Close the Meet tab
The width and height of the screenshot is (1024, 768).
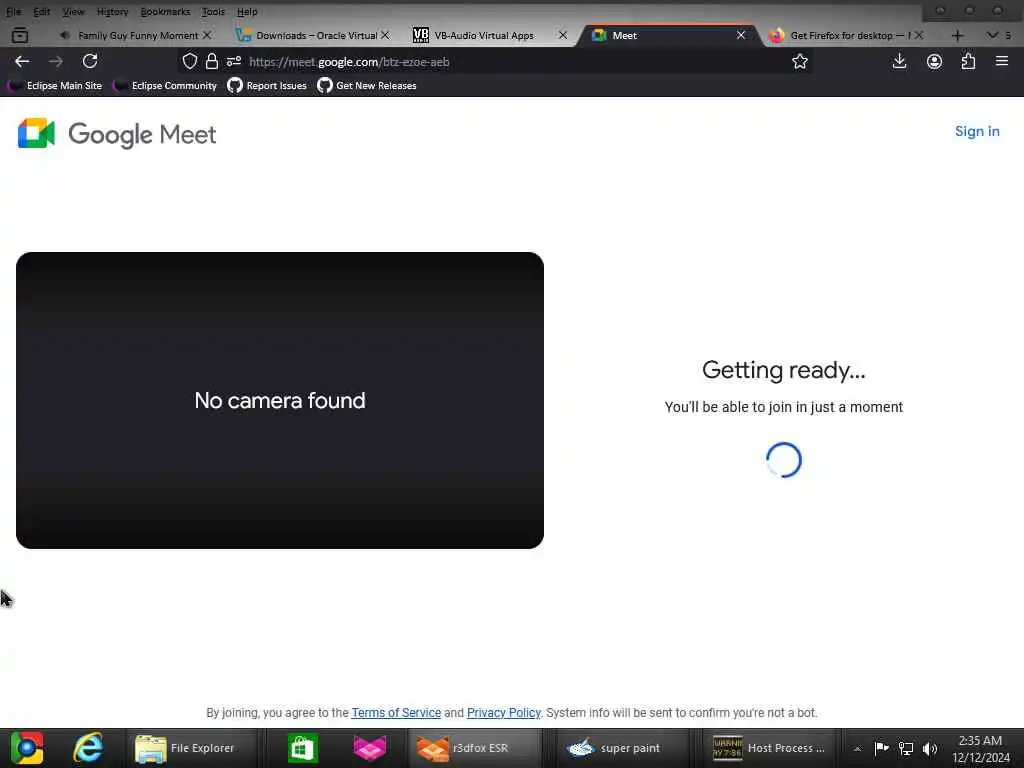pos(741,35)
